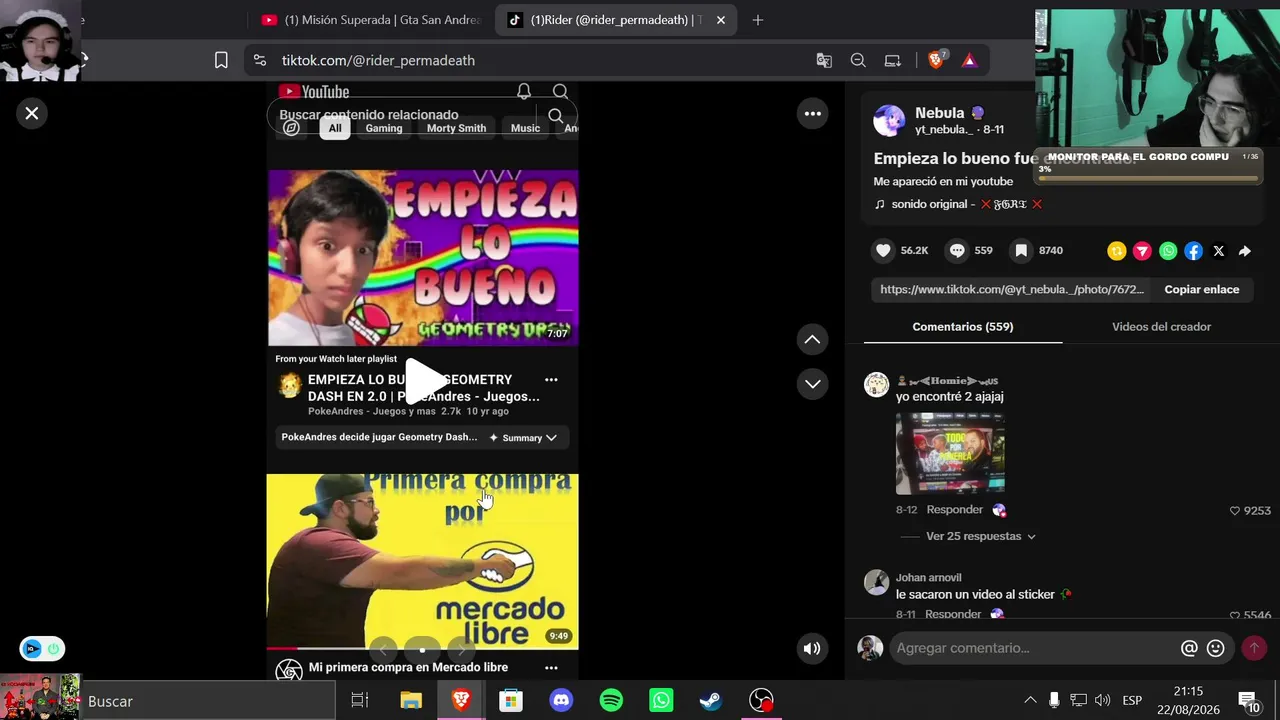Screen dimensions: 1280x720
Task: Open Spotify from the taskbar
Action: (611, 701)
